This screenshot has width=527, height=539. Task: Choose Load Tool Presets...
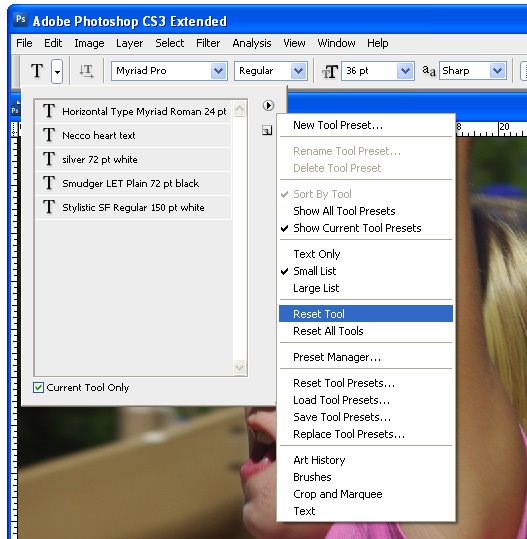tap(366, 400)
